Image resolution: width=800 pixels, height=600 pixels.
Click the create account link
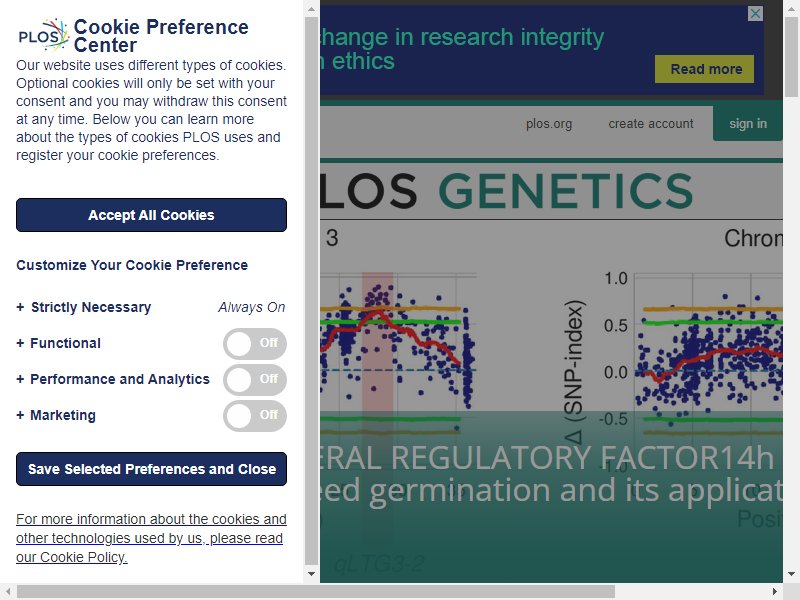(651, 124)
